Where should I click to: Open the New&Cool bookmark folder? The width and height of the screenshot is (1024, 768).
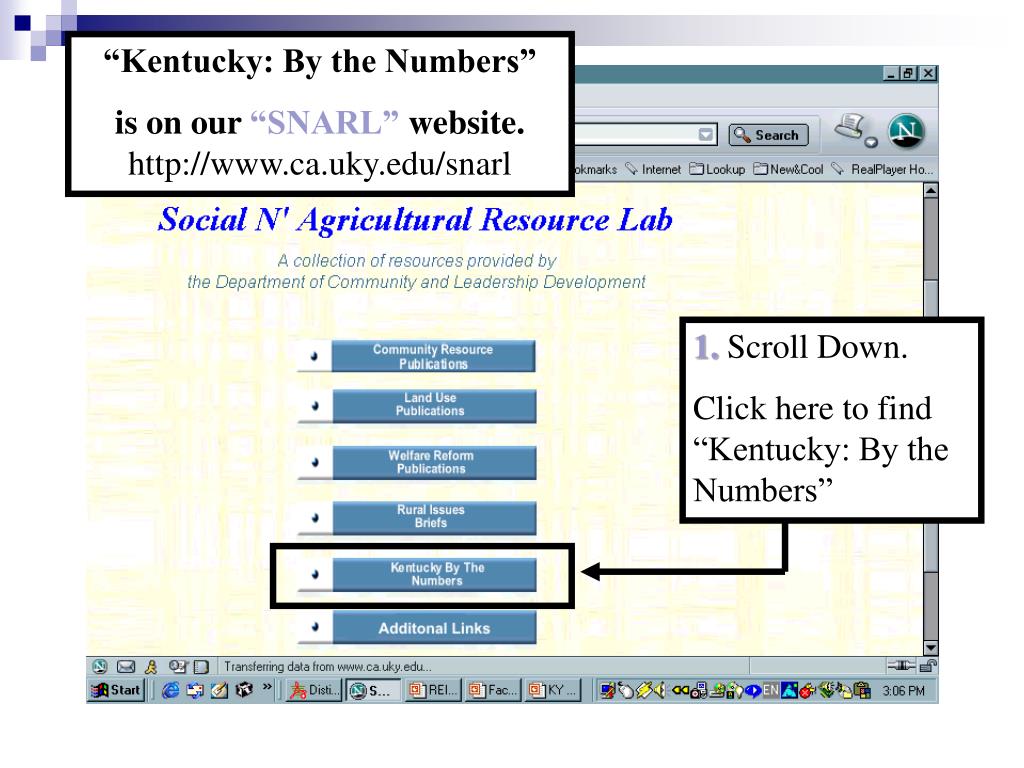pos(788,169)
